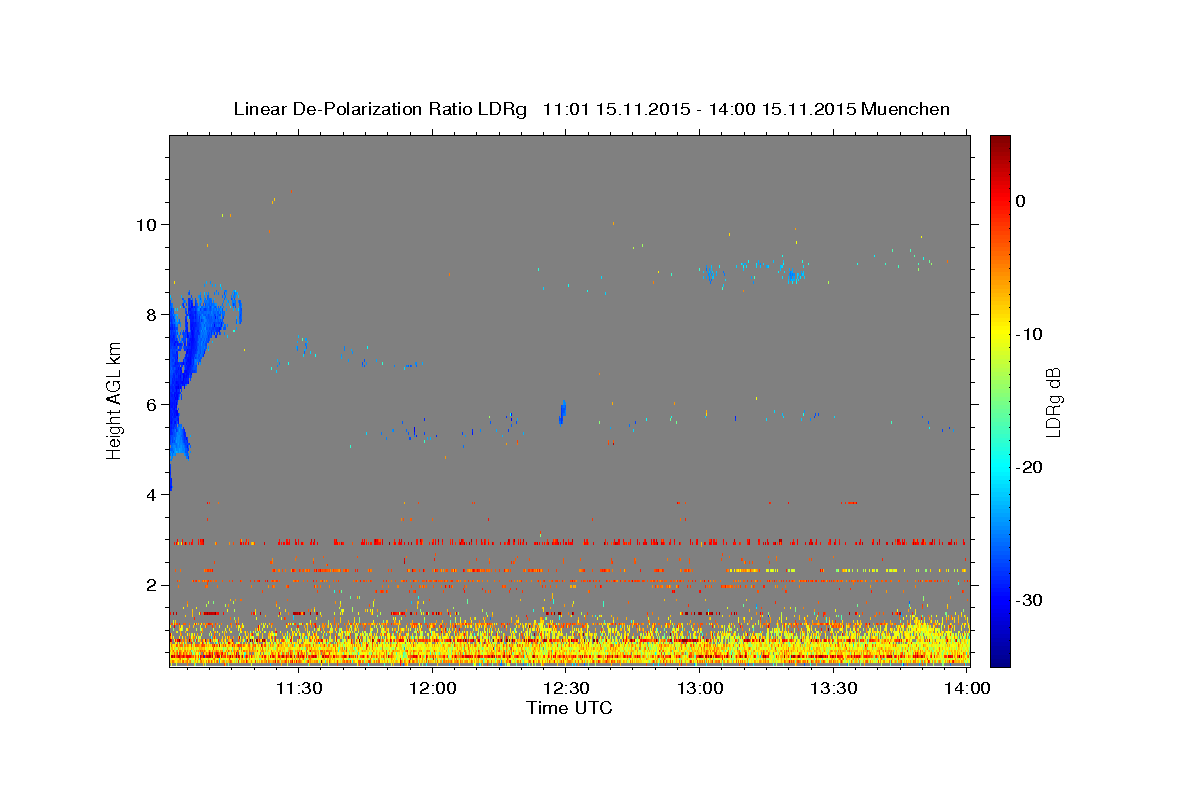
Task: Click the dark blue bottom of colorbar
Action: tap(1000, 657)
